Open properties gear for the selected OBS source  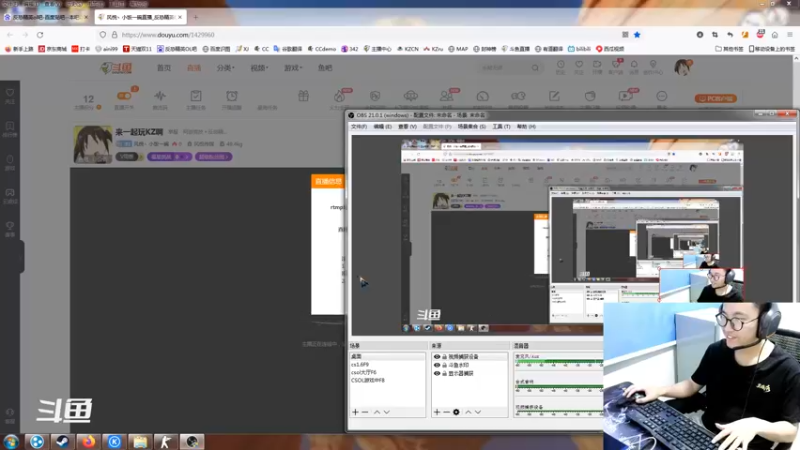(456, 412)
